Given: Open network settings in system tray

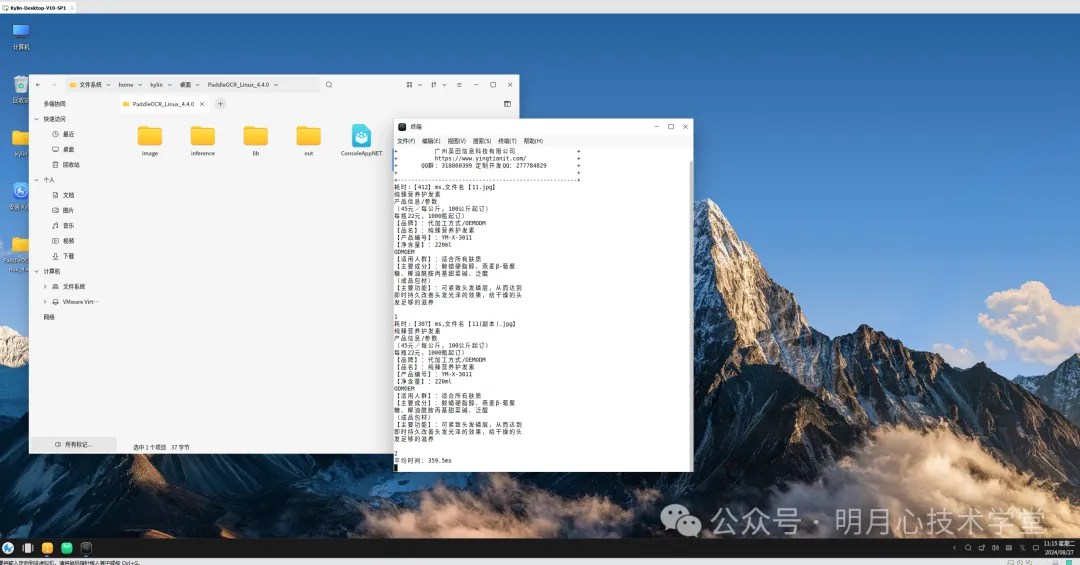Looking at the screenshot, I should coord(982,548).
